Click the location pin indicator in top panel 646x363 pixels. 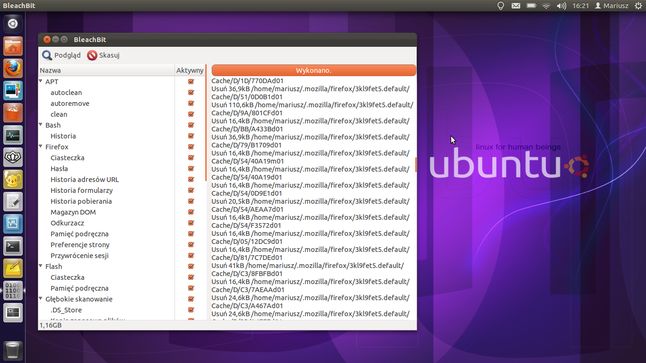[x=500, y=6]
